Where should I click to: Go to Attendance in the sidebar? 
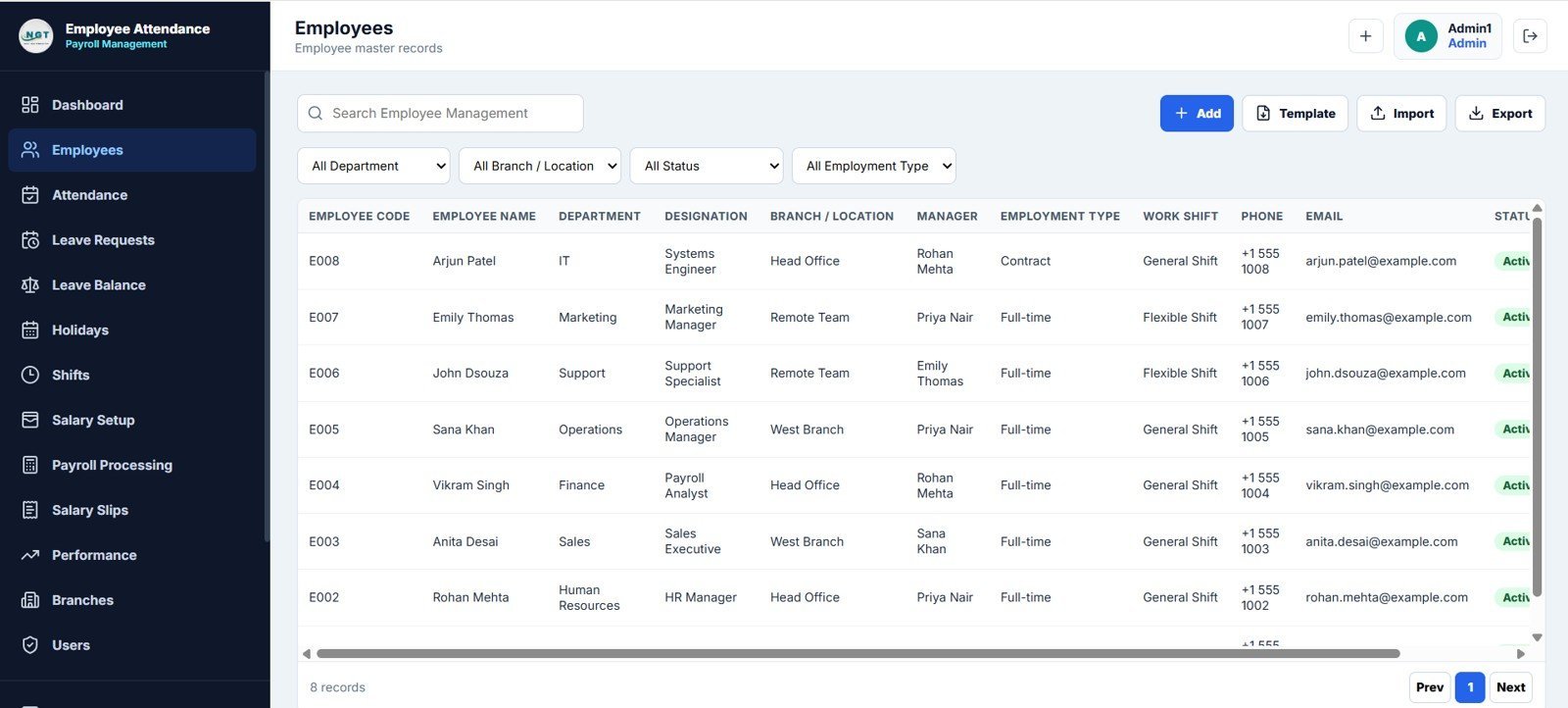coord(132,195)
